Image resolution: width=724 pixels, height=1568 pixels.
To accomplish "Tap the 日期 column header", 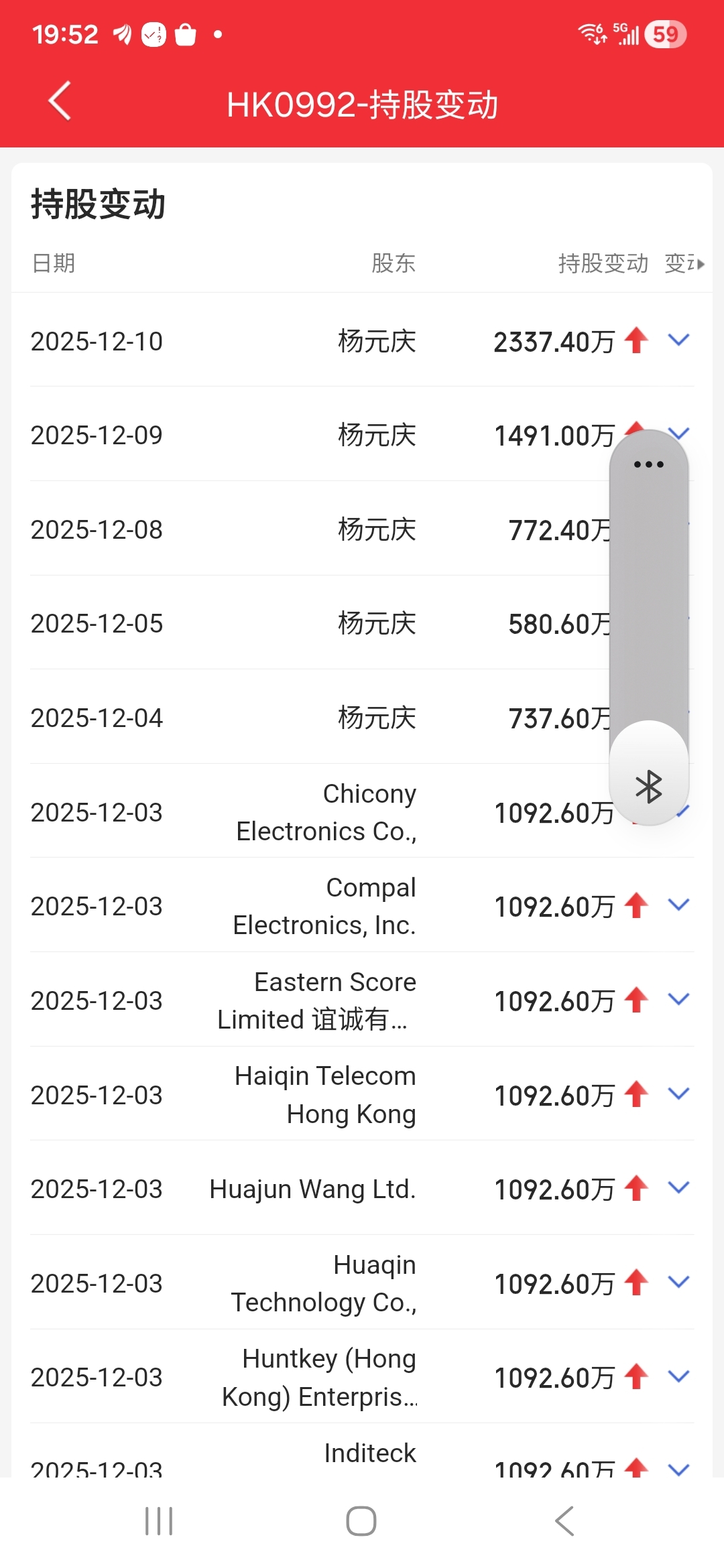I will (54, 263).
